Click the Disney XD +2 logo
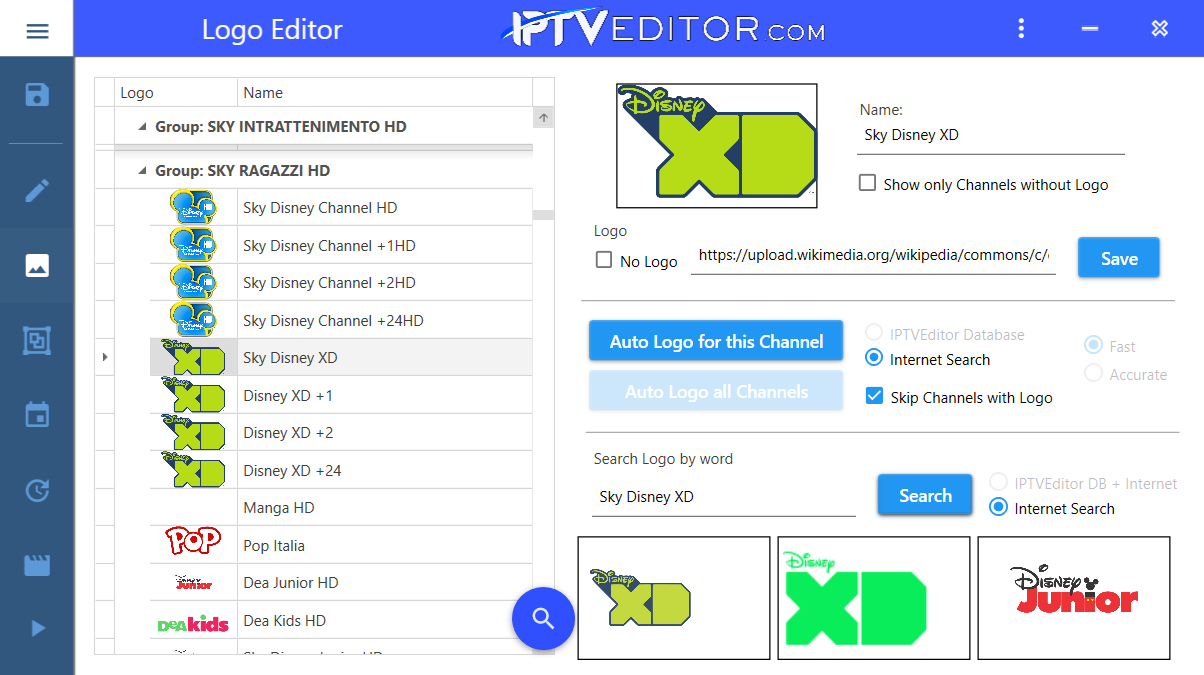1204x675 pixels. tap(193, 433)
